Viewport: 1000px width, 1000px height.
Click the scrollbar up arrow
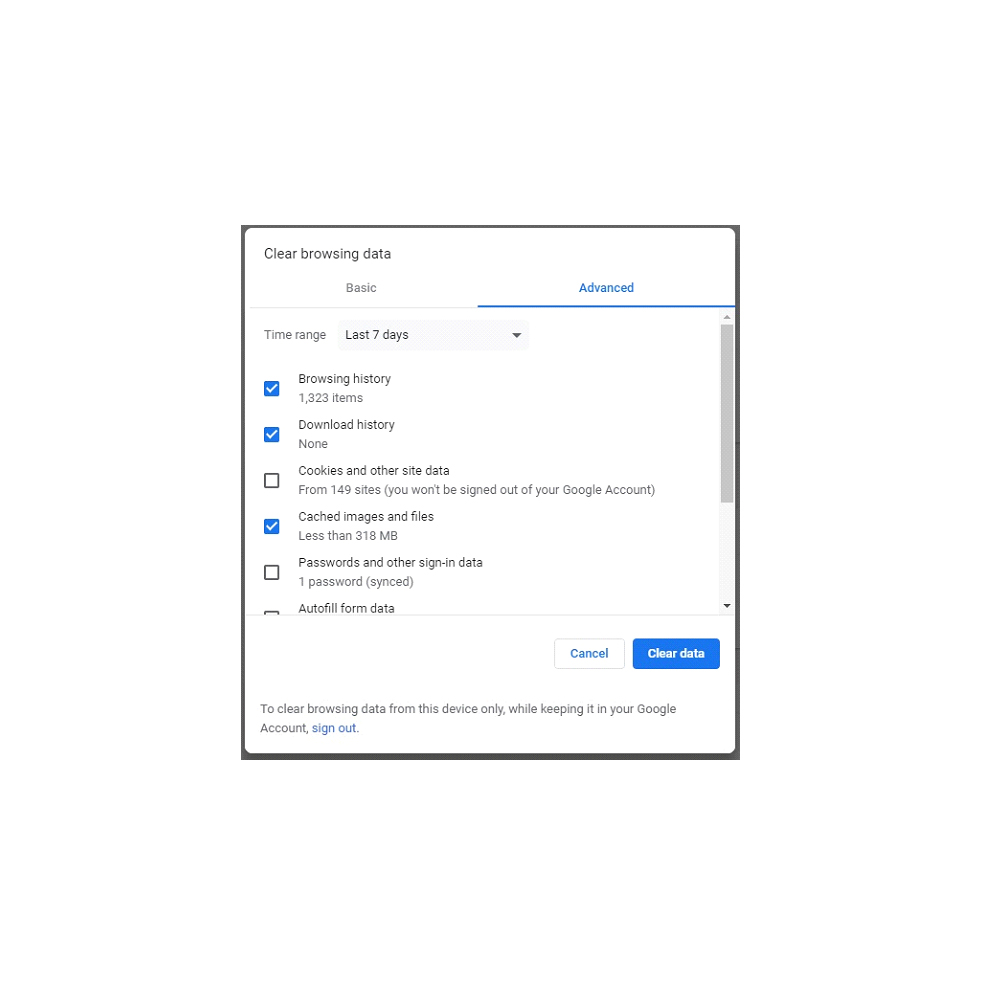tap(726, 317)
